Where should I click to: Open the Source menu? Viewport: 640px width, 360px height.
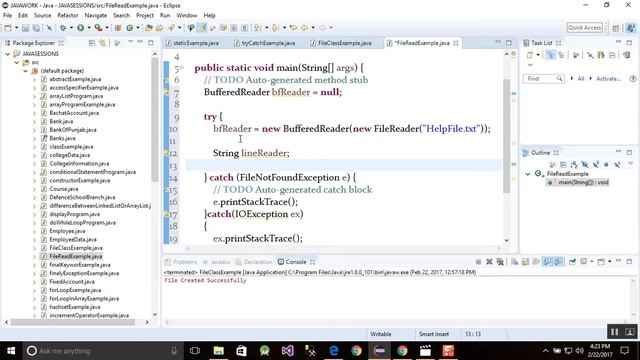42,16
